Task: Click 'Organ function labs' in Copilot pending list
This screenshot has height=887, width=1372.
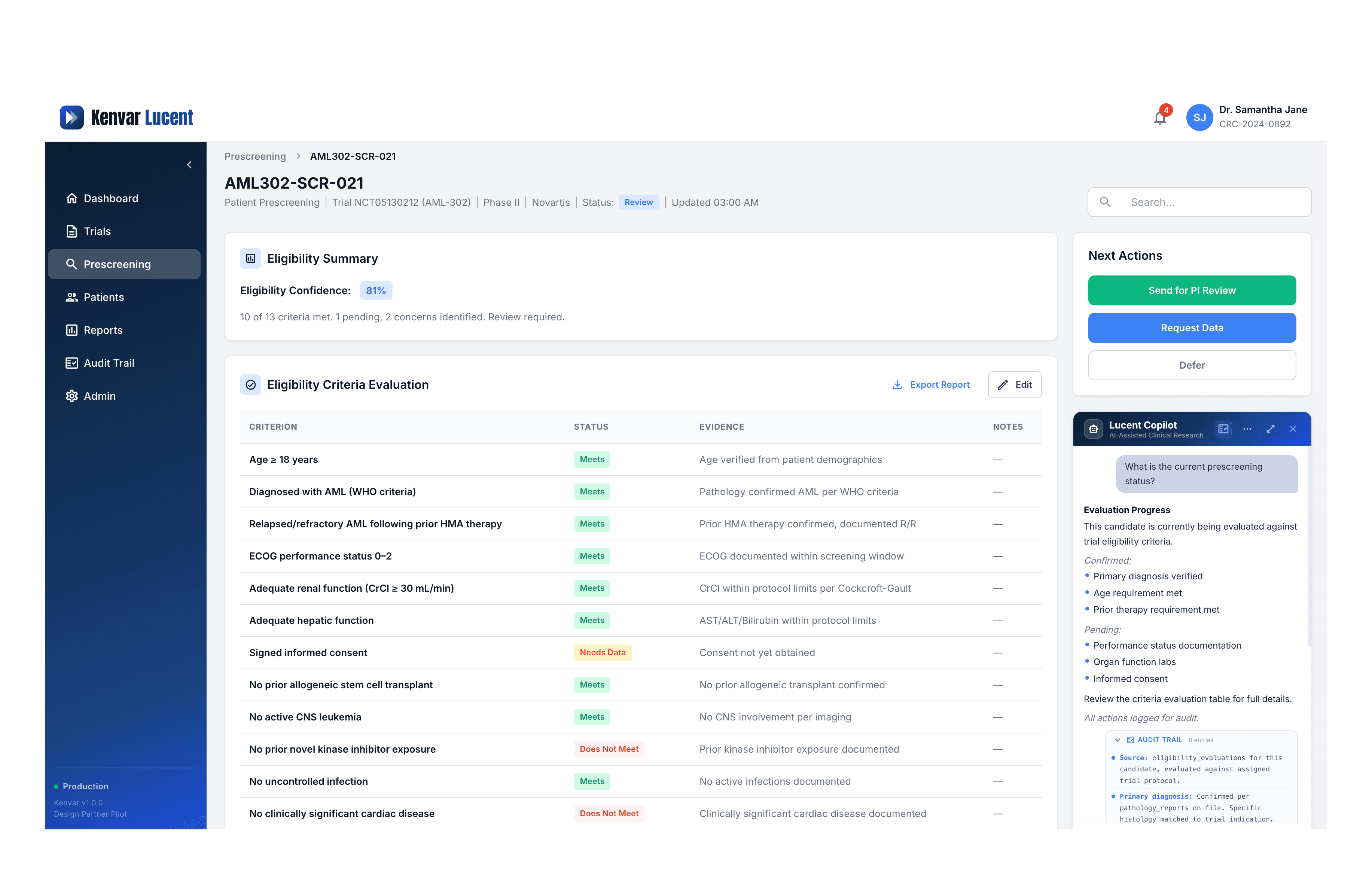Action: (x=1134, y=662)
